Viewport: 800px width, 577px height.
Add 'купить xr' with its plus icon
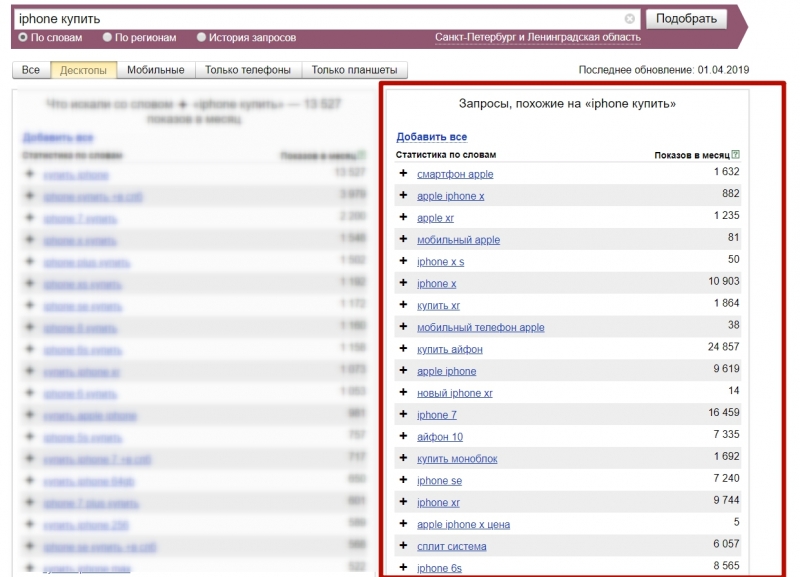tap(404, 305)
